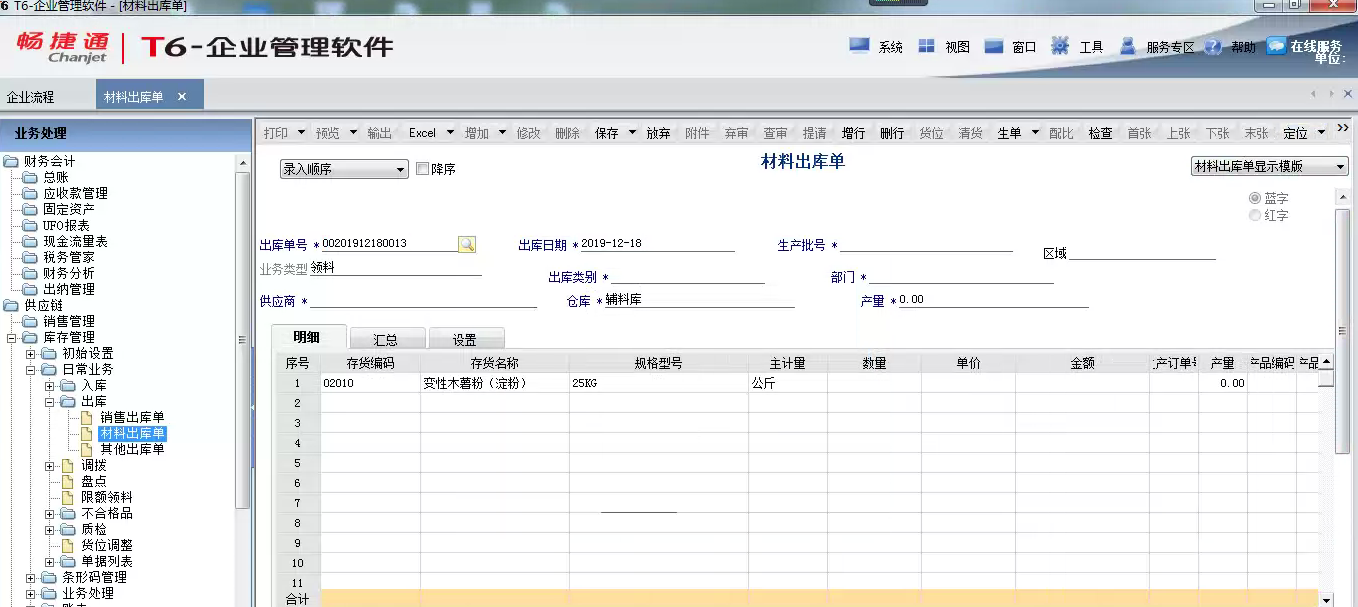Screen dimensions: 1358x607
Task: Click the 工具 gear icon
Action: tap(1060, 45)
